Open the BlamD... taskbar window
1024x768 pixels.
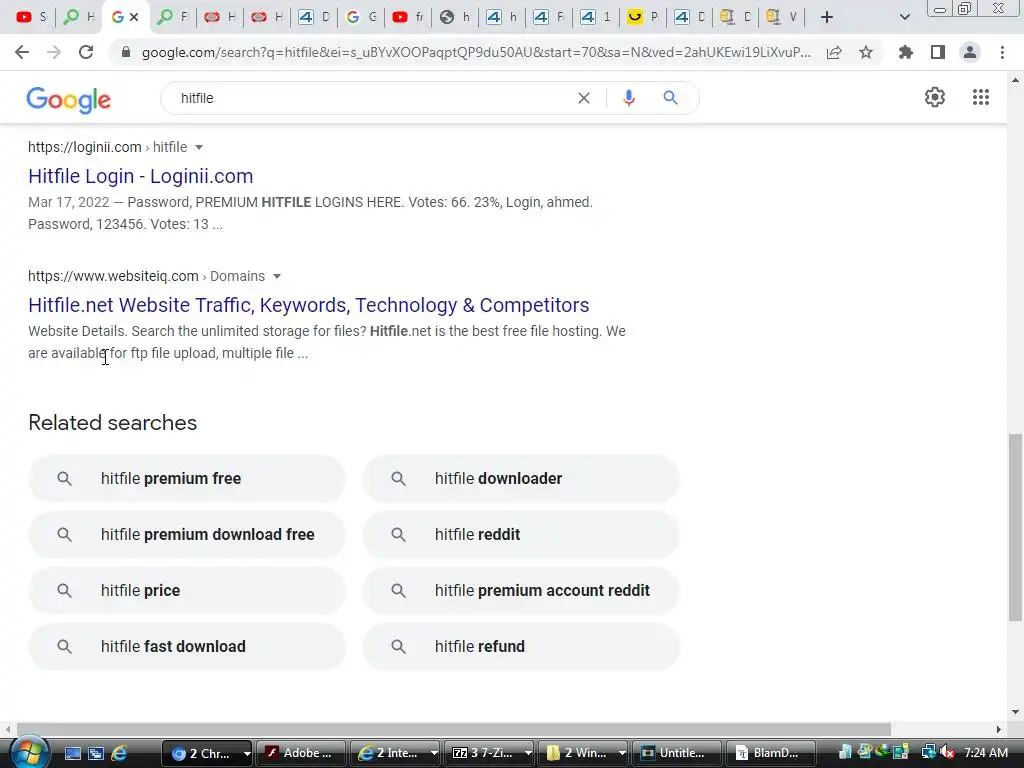click(771, 753)
